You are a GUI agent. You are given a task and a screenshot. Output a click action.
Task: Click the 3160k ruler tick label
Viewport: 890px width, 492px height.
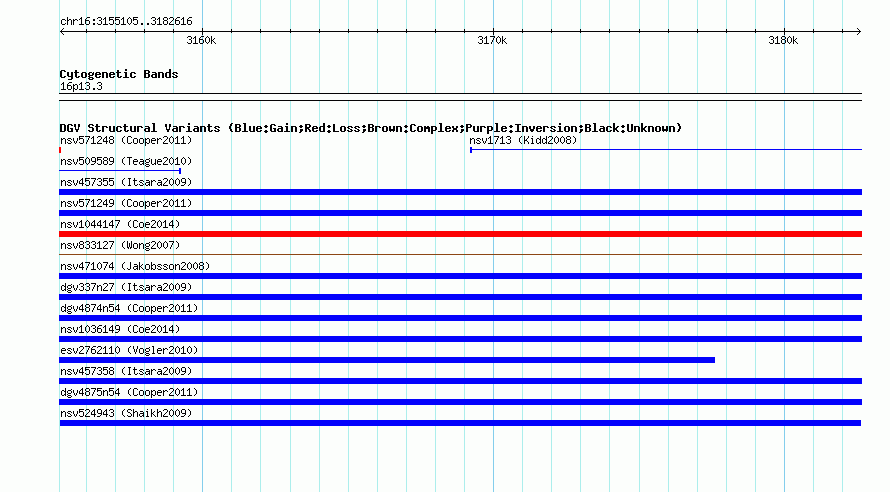201,40
